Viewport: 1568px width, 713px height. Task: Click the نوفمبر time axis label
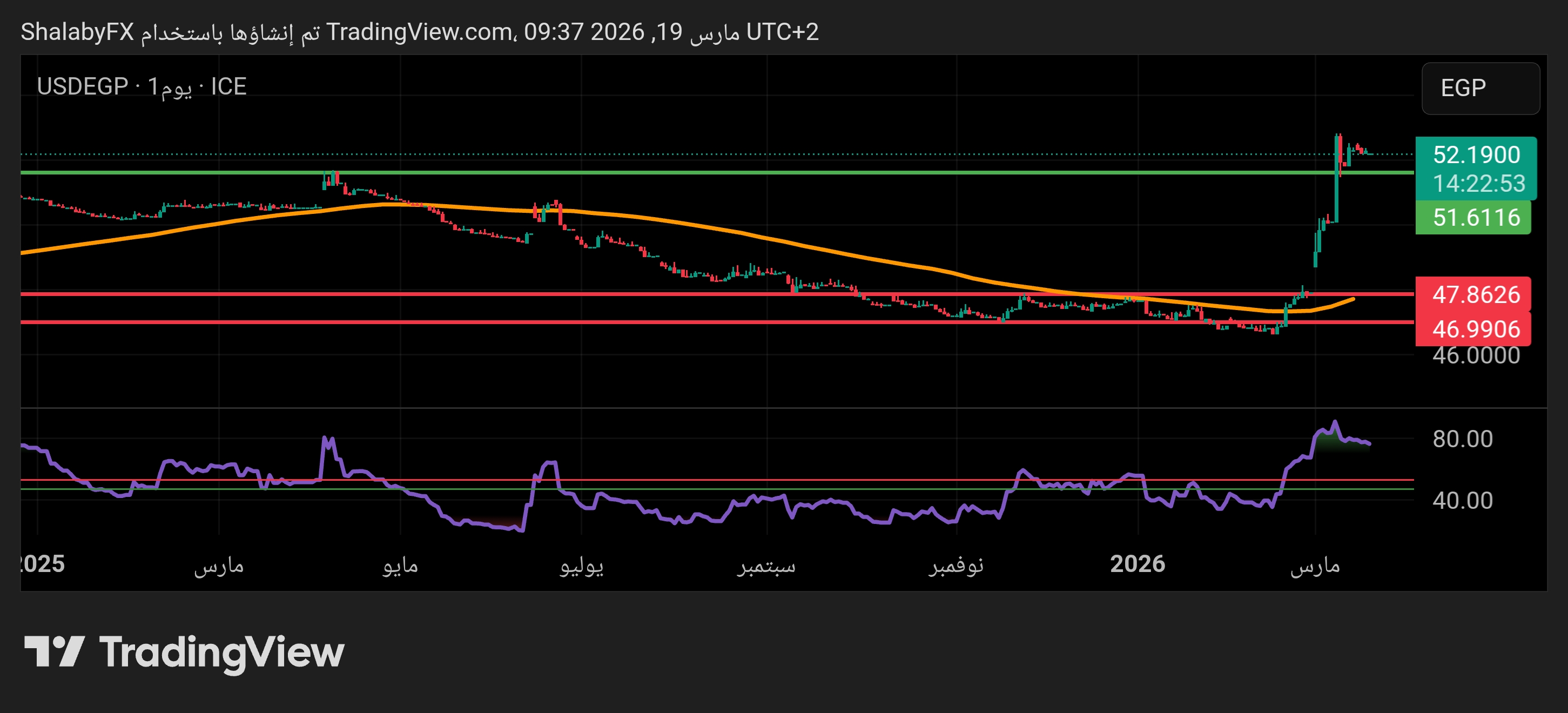pos(955,566)
